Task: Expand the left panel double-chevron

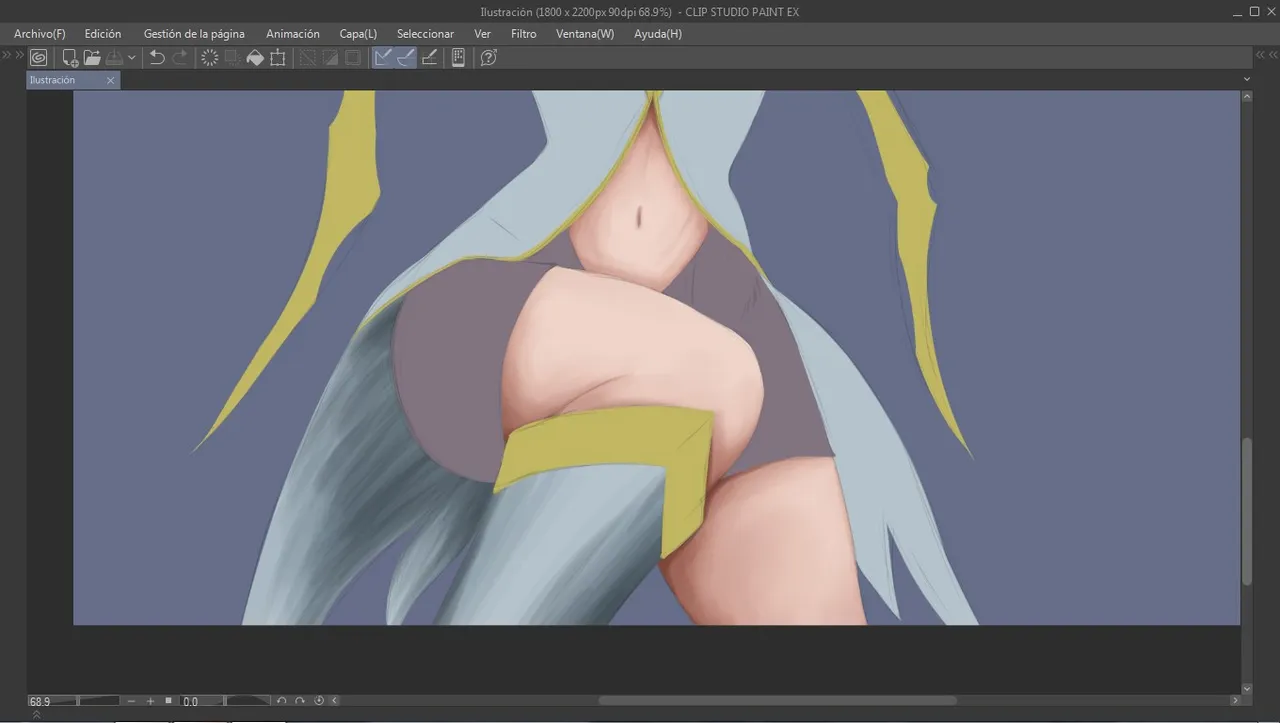Action: tap(6, 55)
